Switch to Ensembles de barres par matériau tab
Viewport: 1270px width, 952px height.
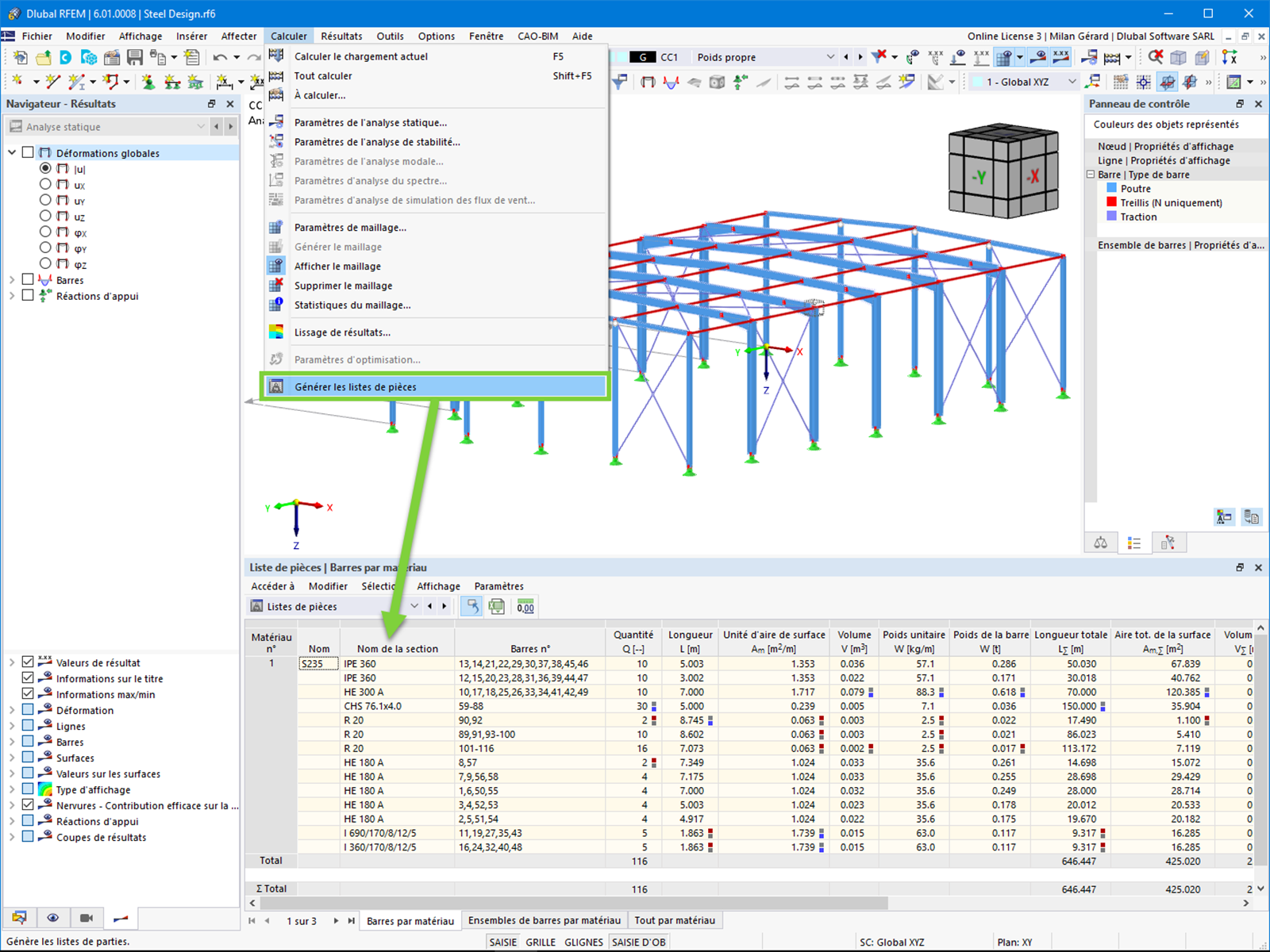(545, 921)
